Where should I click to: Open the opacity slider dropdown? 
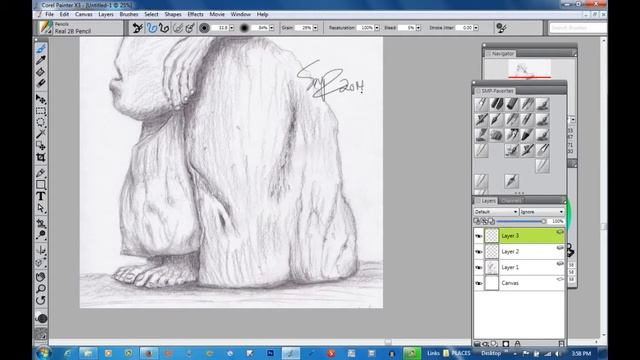pyautogui.click(x=272, y=28)
